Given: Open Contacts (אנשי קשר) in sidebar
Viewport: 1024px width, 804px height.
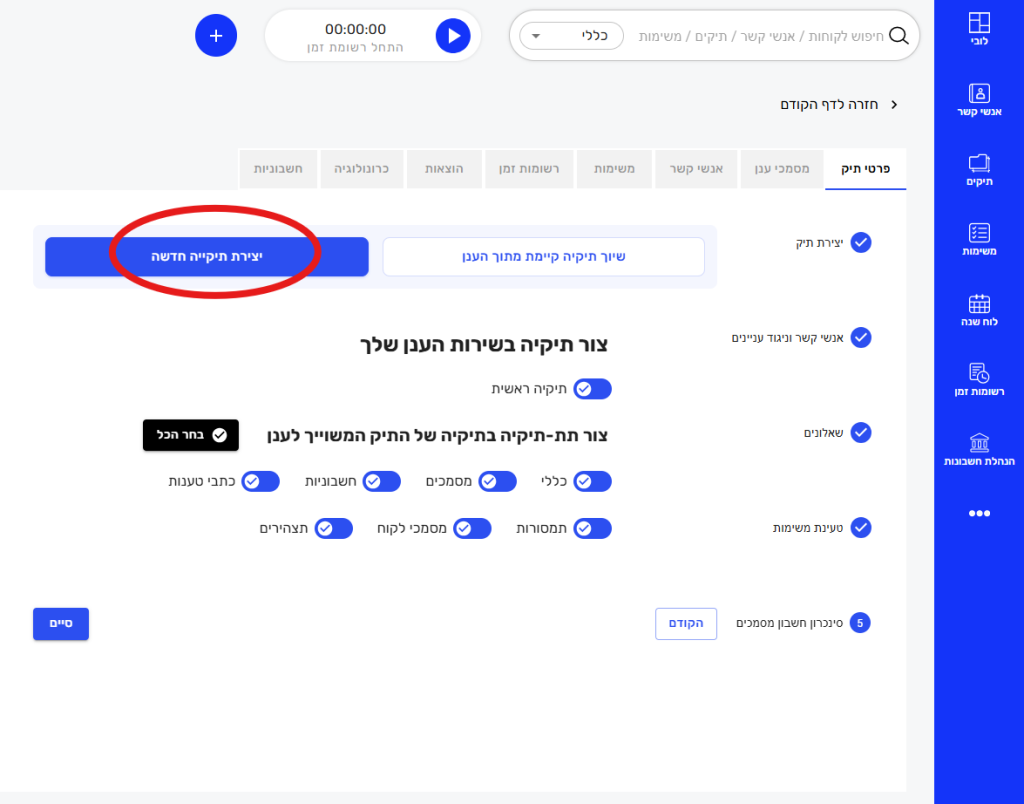Looking at the screenshot, I should [x=979, y=100].
